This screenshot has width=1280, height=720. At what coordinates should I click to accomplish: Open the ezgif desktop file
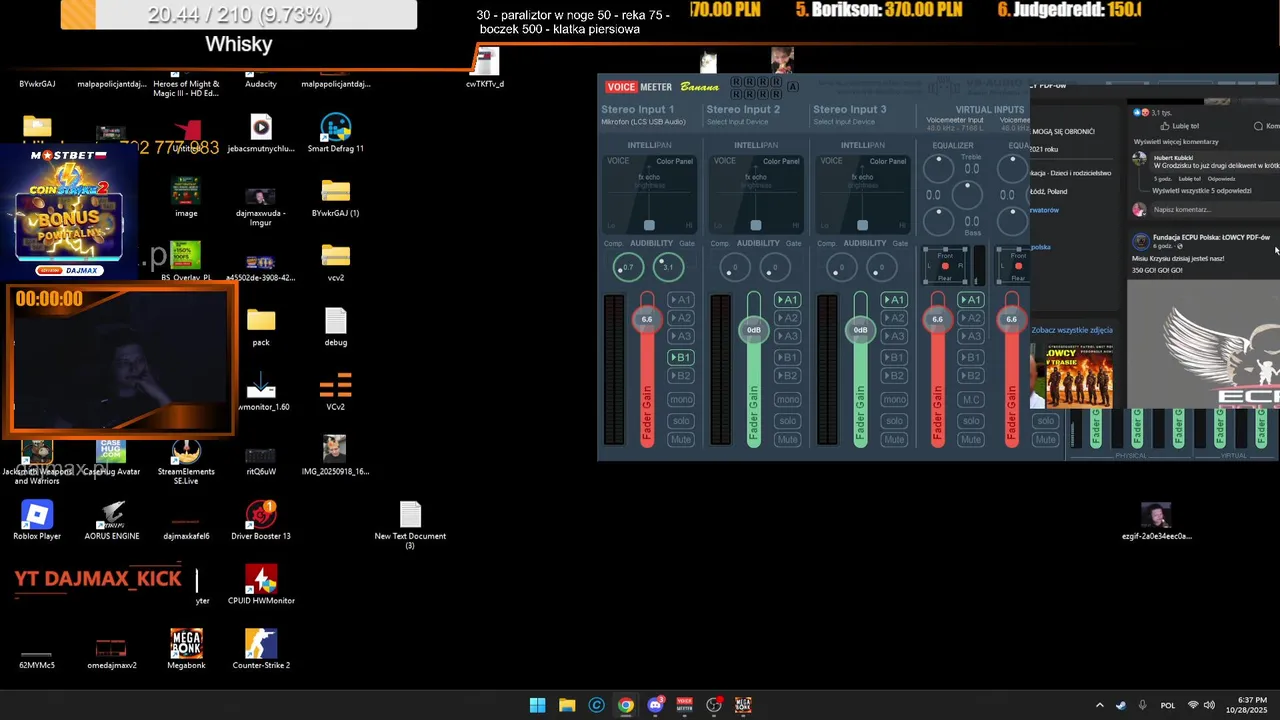(x=1156, y=520)
